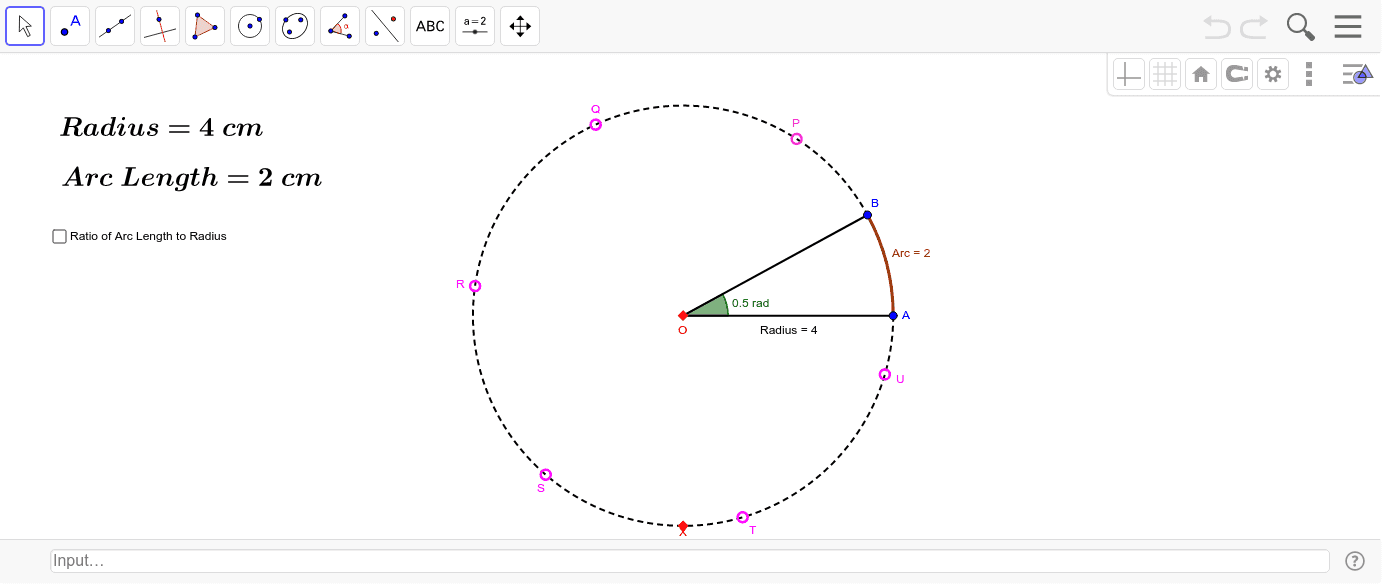Open the point capturing options

[1237, 73]
